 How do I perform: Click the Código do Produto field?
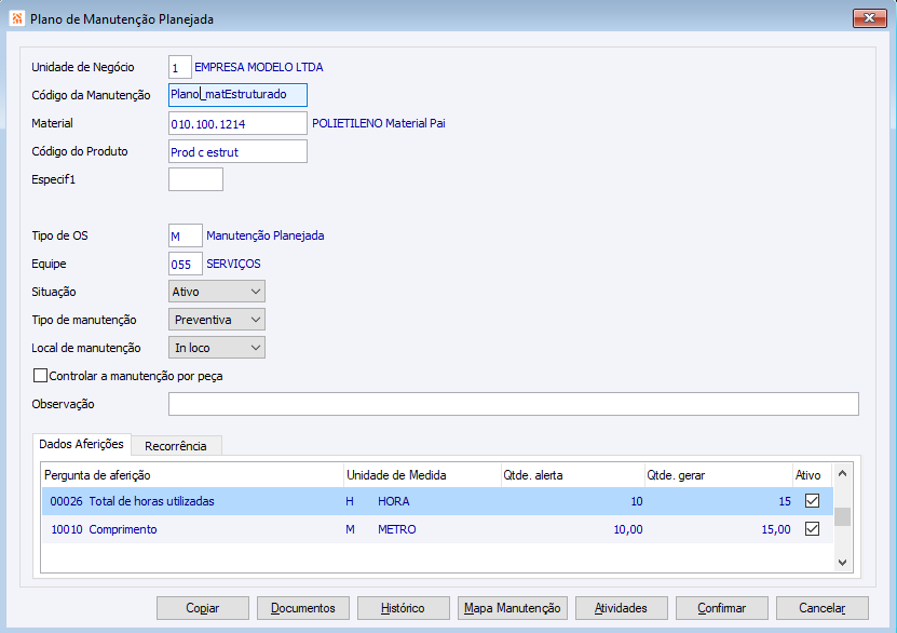pos(238,152)
